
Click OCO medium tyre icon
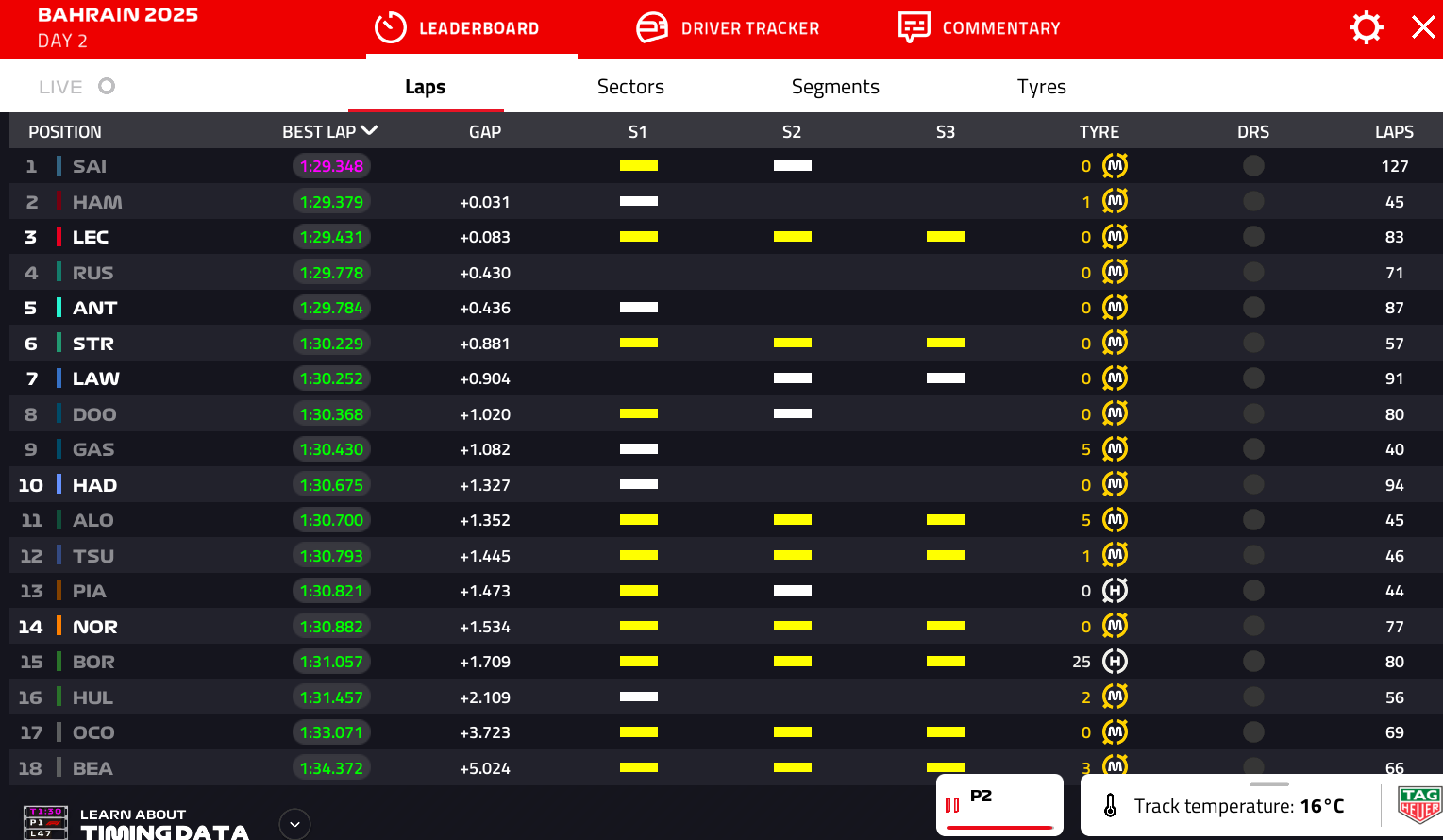(x=1115, y=732)
